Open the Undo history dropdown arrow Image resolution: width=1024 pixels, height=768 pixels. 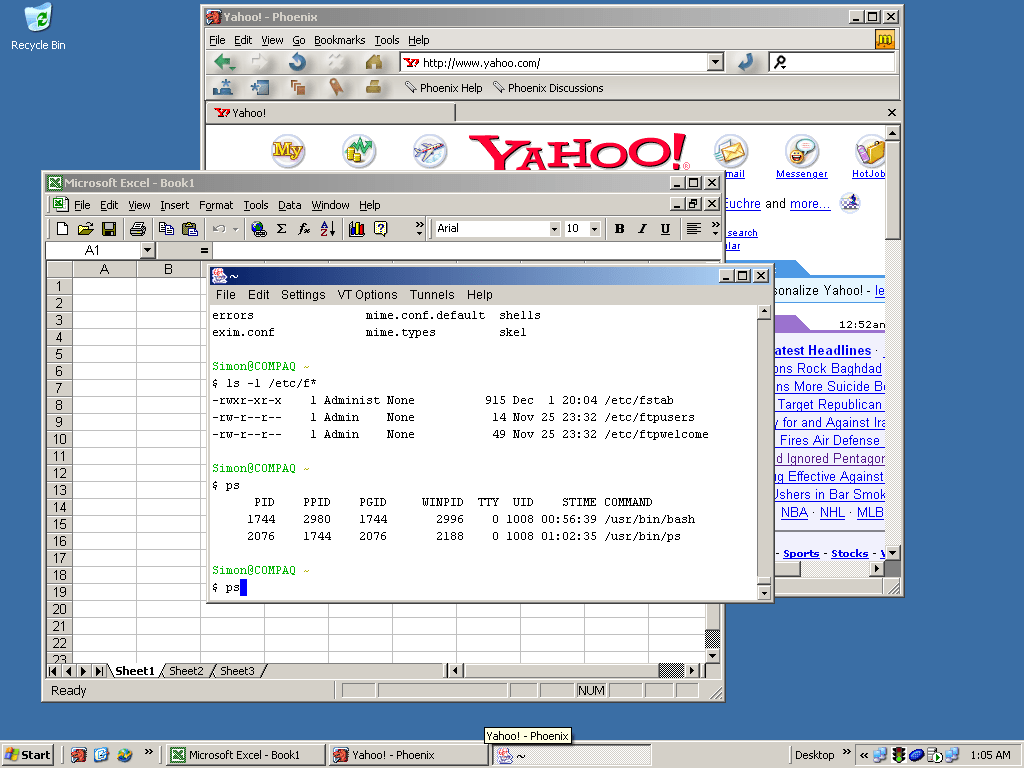tap(235, 229)
